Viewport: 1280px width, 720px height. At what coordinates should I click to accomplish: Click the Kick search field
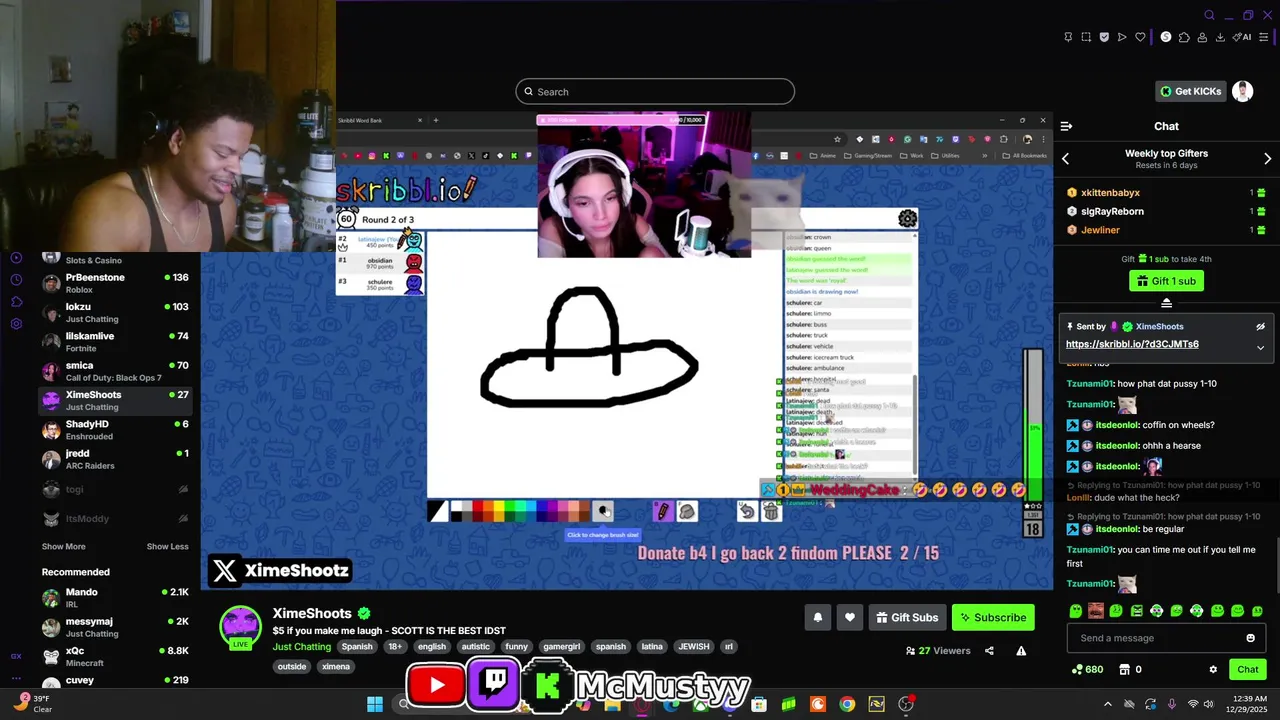[655, 92]
